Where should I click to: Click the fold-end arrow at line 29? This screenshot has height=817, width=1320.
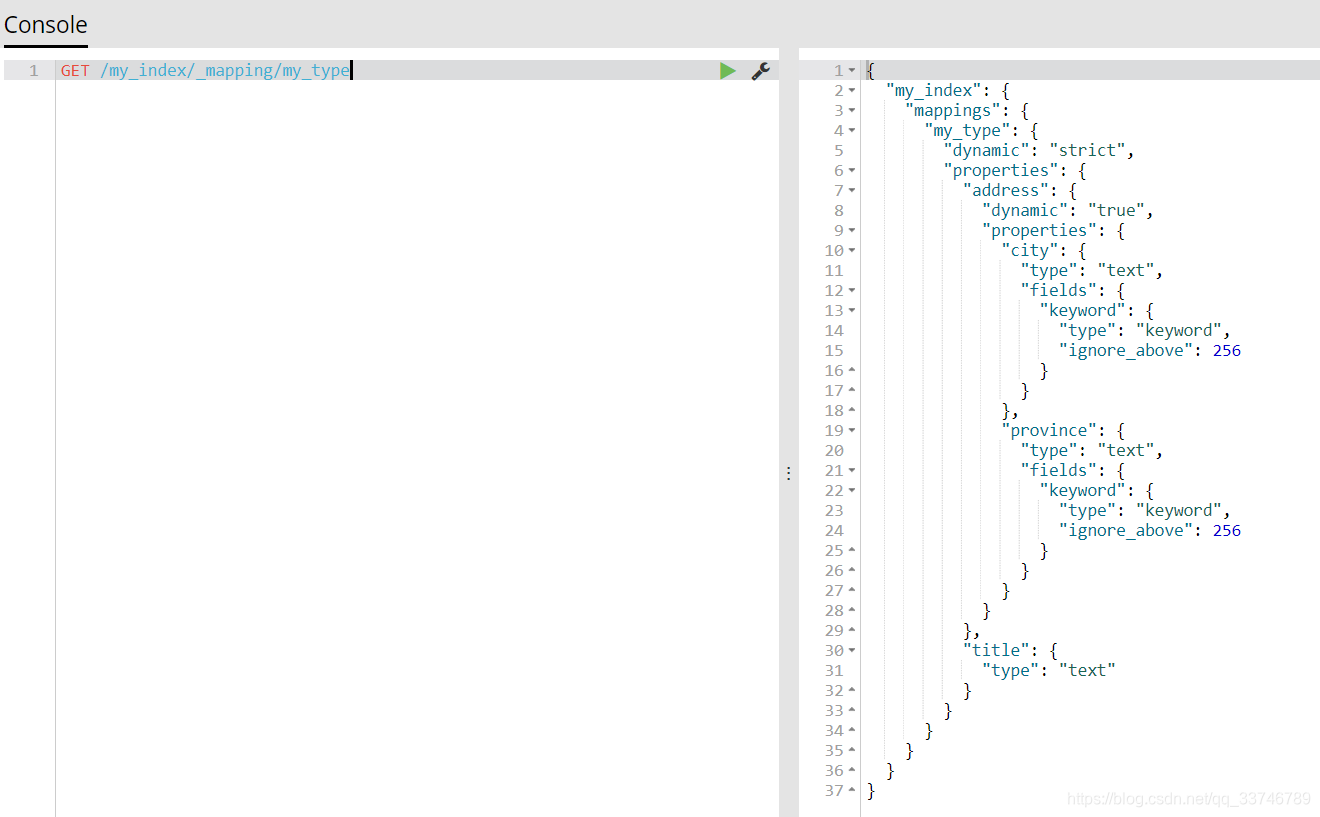[x=852, y=631]
